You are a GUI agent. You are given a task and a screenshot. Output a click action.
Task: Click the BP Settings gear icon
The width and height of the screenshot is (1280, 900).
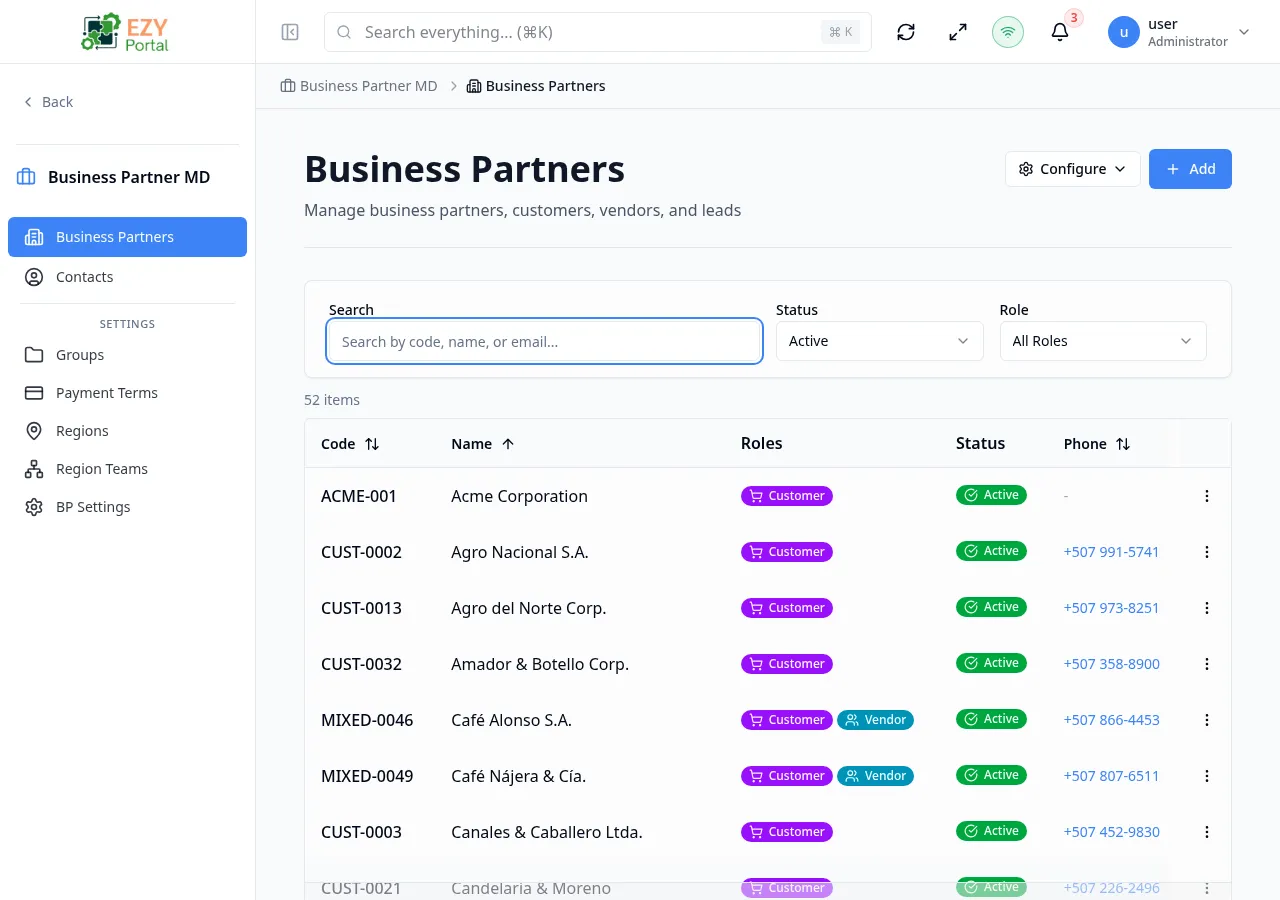point(34,507)
